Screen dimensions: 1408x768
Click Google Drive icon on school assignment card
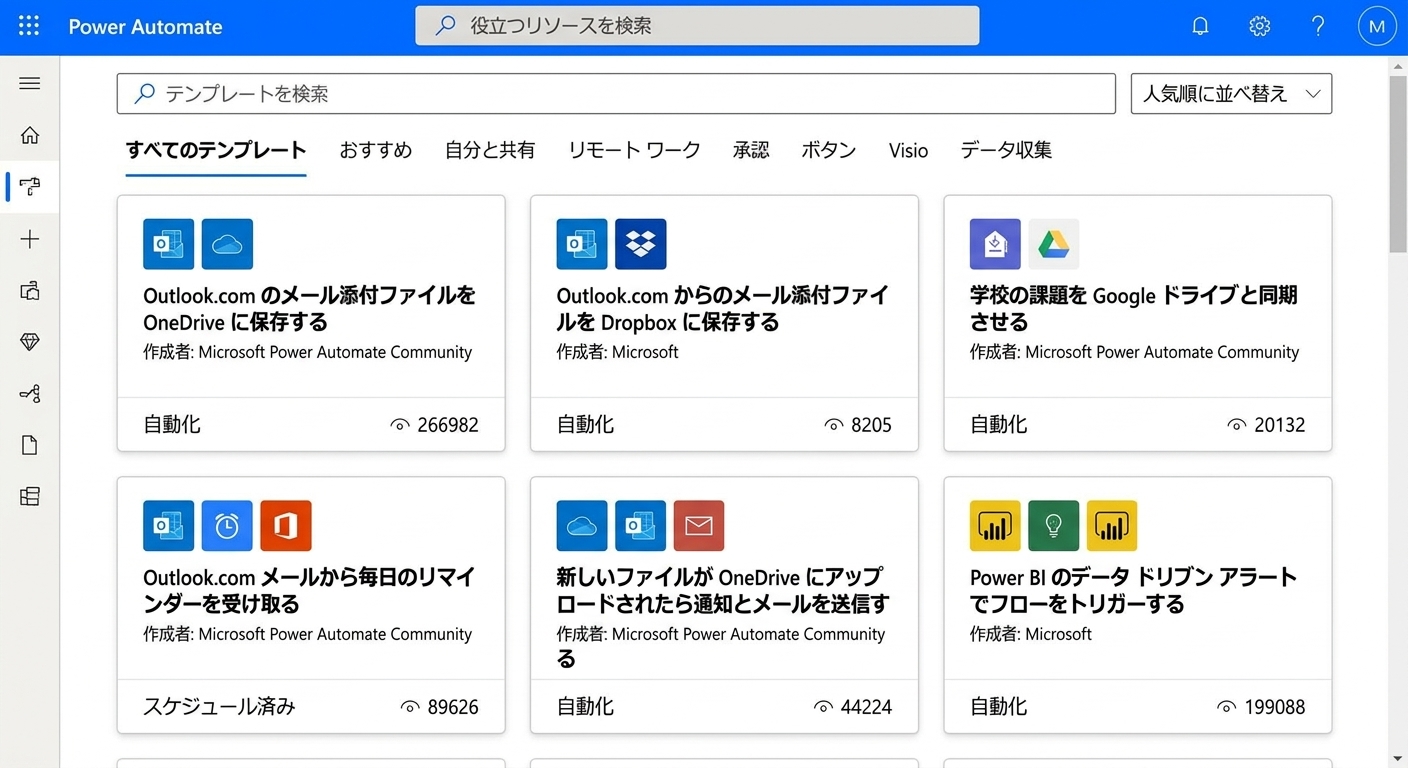(1053, 244)
